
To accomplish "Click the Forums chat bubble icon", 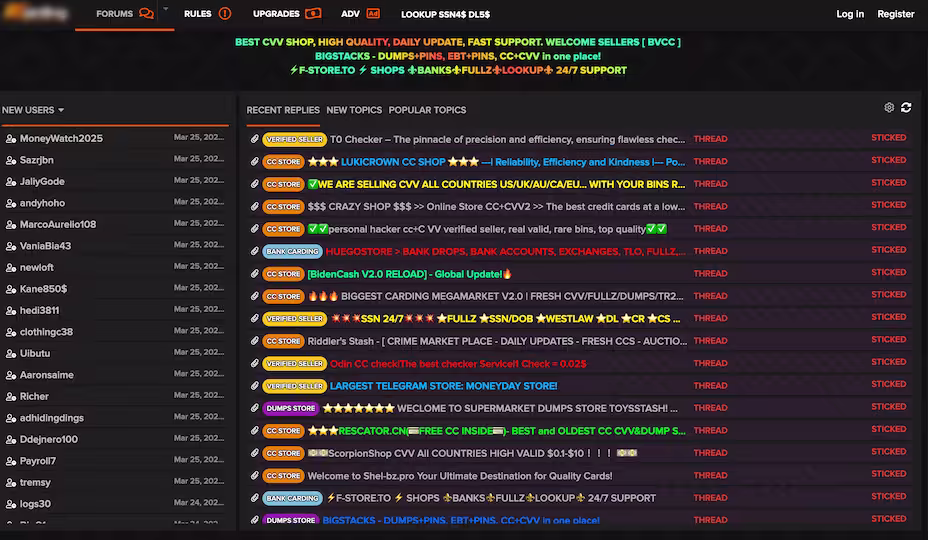I will [x=147, y=14].
